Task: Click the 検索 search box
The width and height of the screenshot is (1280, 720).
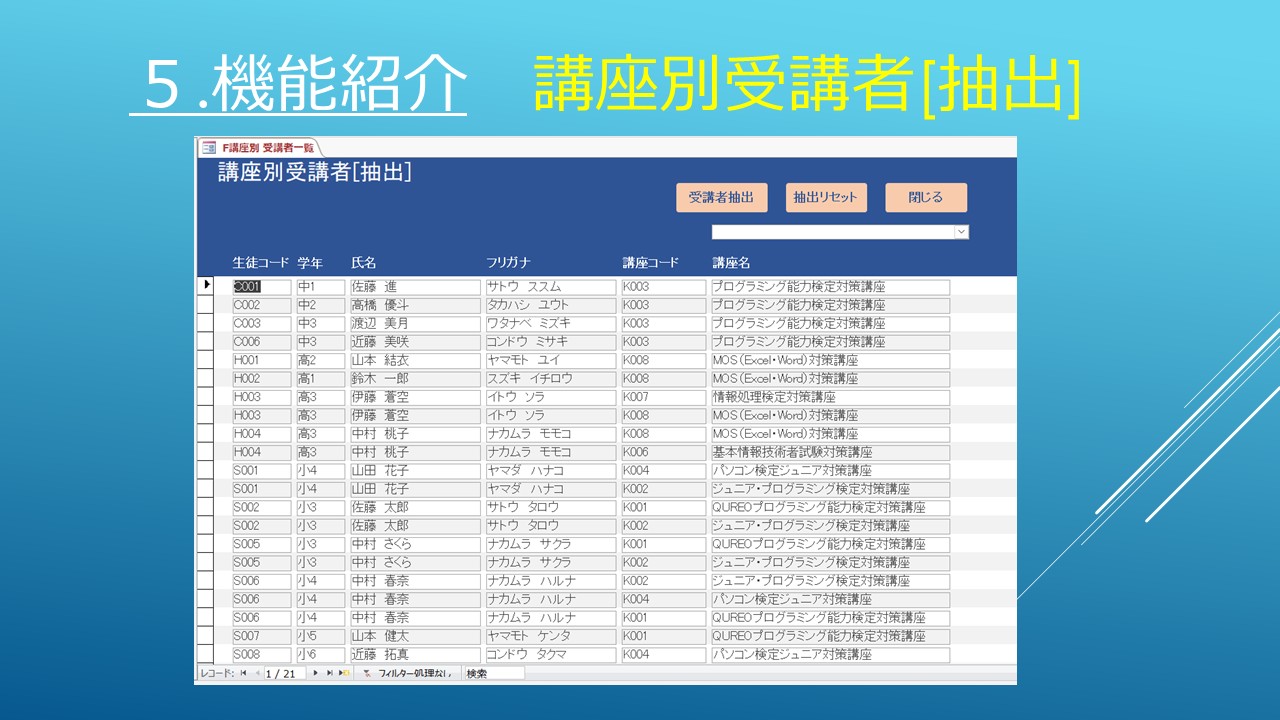Action: tap(493, 674)
